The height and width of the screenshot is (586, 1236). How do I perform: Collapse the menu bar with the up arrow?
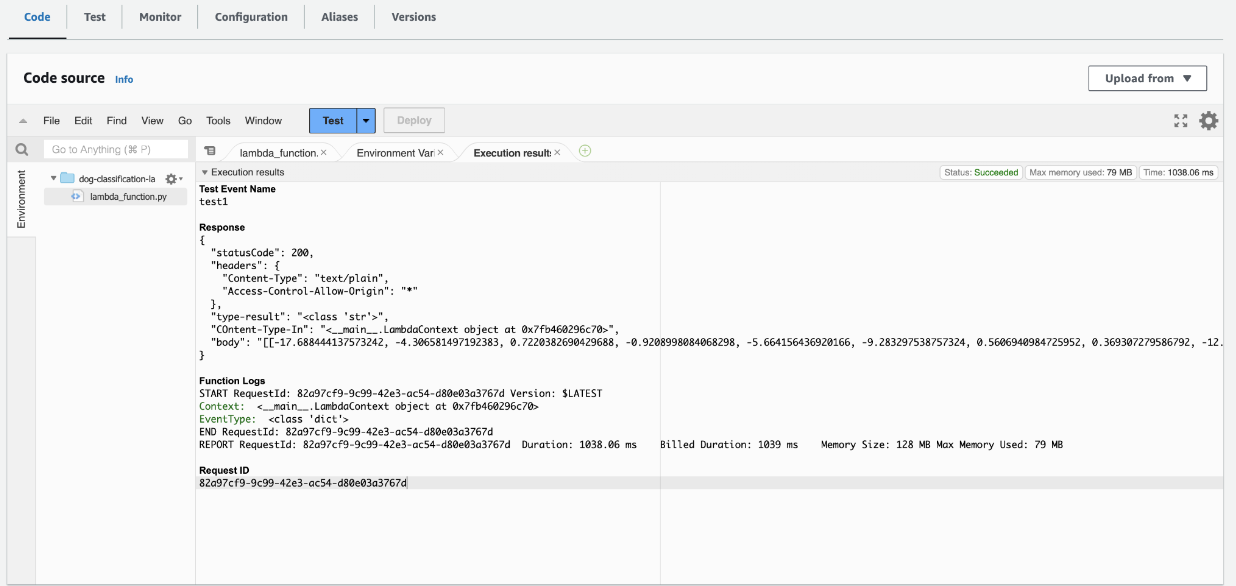coord(23,121)
